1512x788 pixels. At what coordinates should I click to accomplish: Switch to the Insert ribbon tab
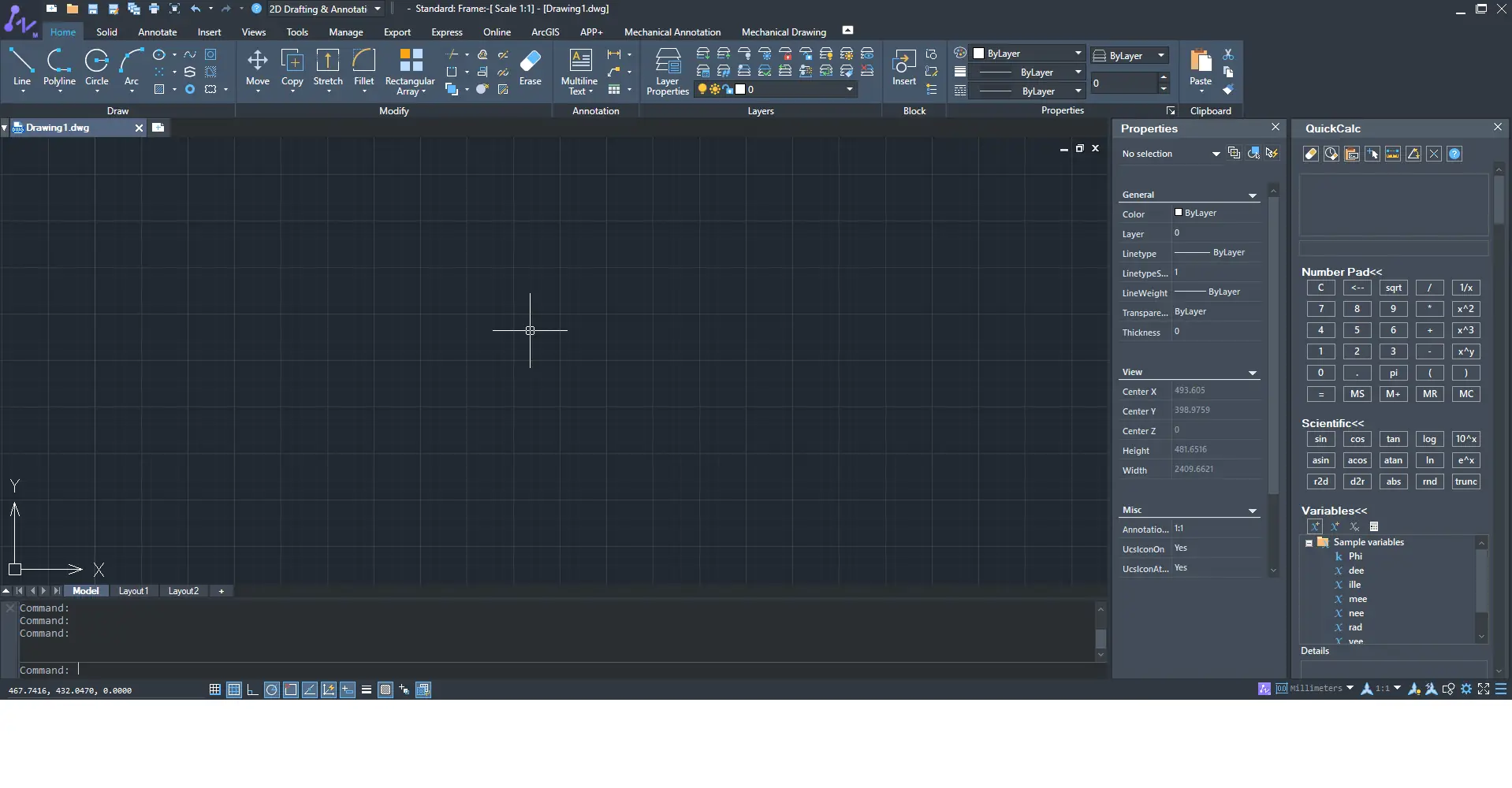(x=210, y=32)
